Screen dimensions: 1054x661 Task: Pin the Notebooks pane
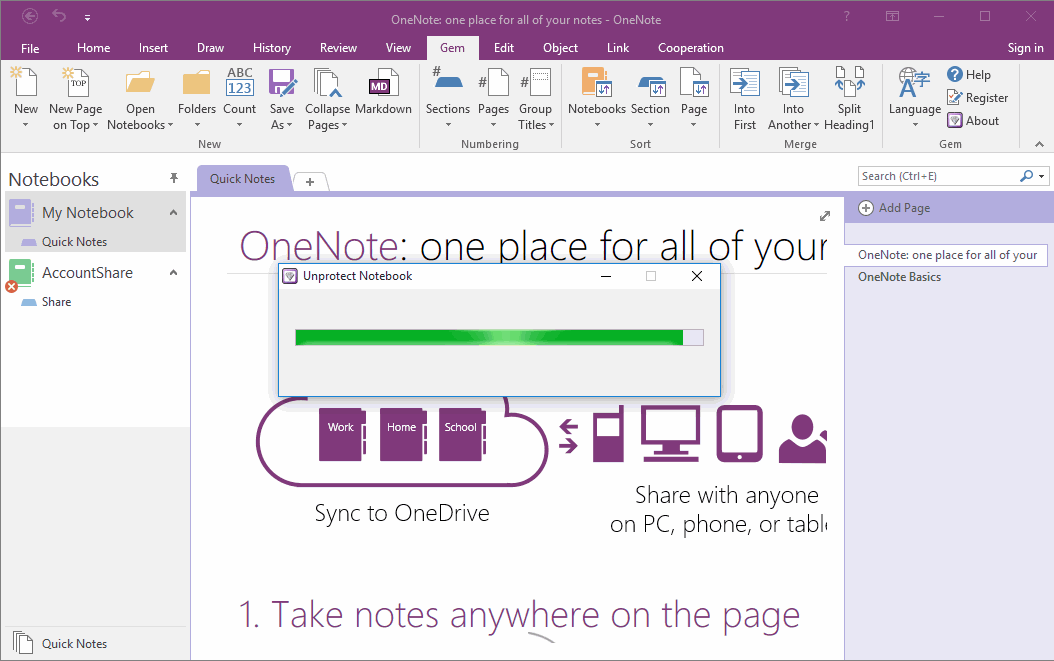(x=173, y=178)
